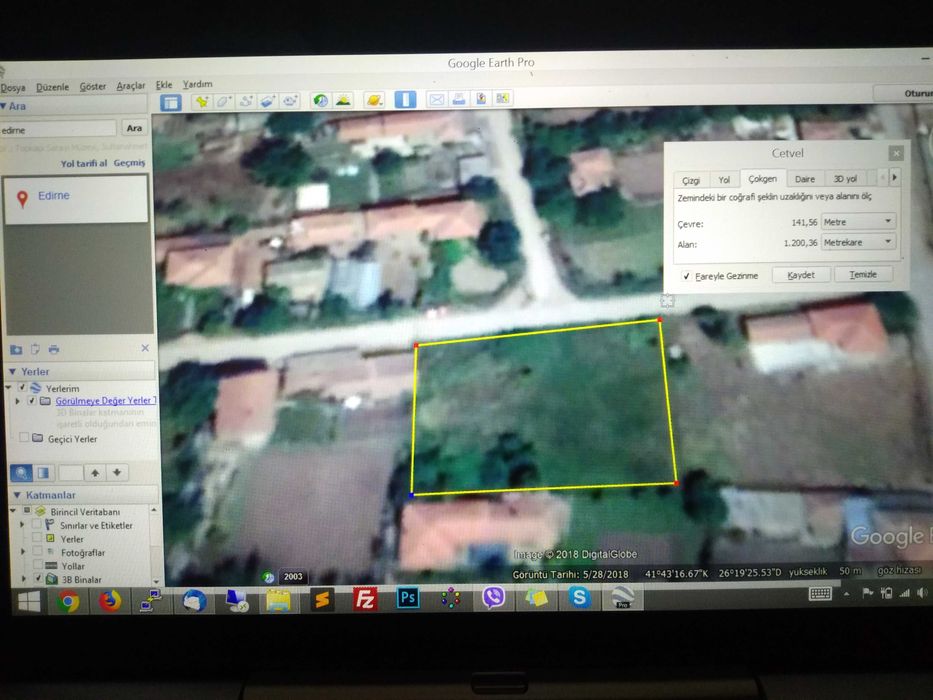Click the move up arrow button in Yerler panel

pyautogui.click(x=95, y=473)
